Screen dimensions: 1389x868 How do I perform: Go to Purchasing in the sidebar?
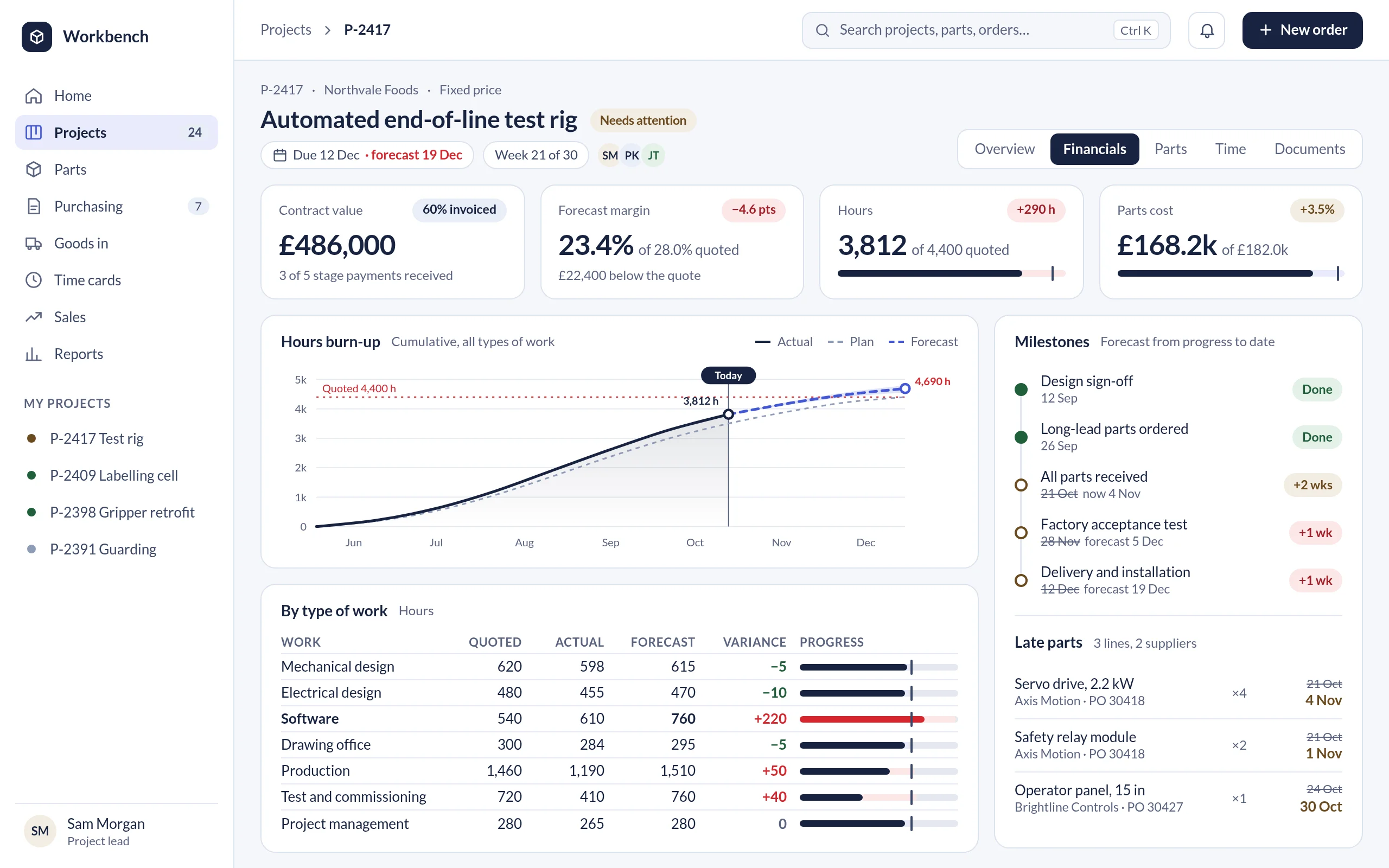[117, 206]
